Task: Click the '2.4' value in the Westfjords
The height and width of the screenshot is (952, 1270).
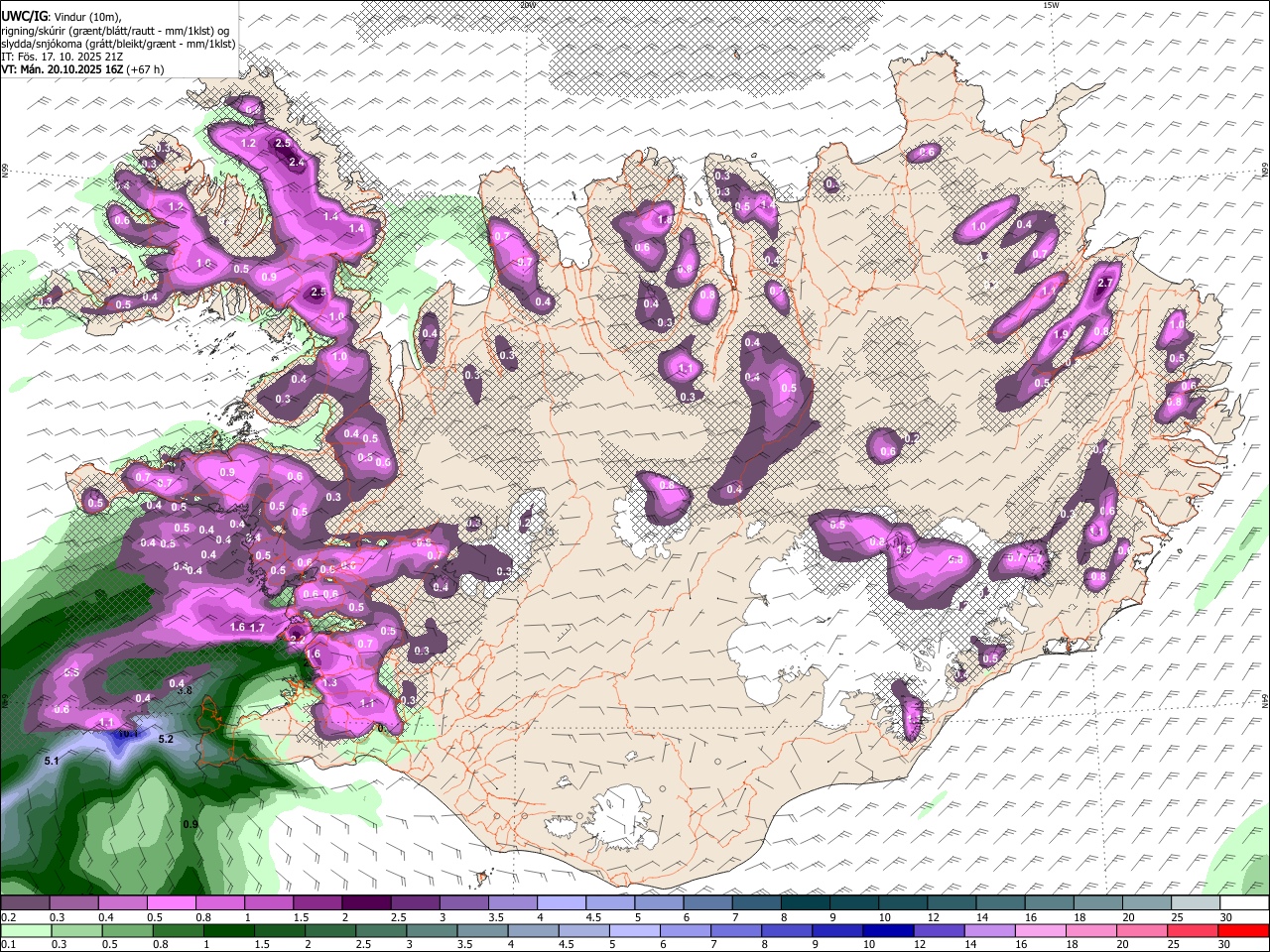Action: (296, 162)
